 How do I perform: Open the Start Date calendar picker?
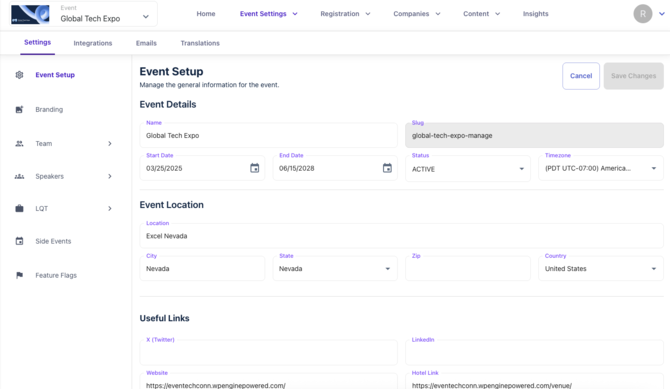coord(255,168)
